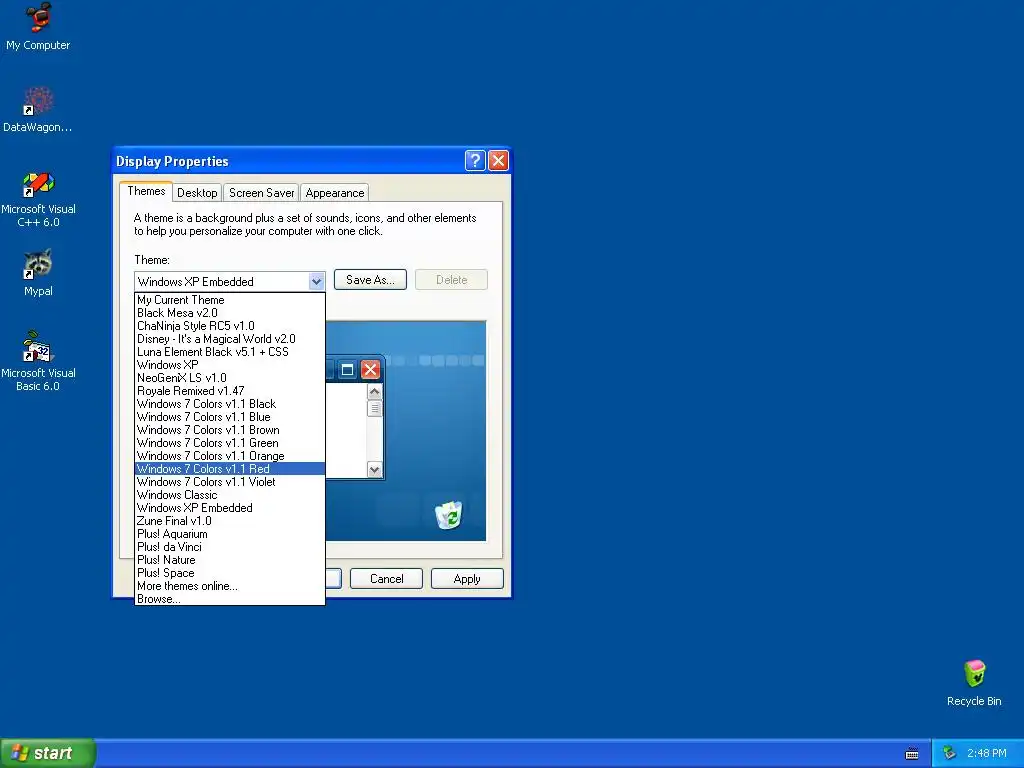Choose Black Mesa v2.0 theme
1024x768 pixels.
(230, 313)
